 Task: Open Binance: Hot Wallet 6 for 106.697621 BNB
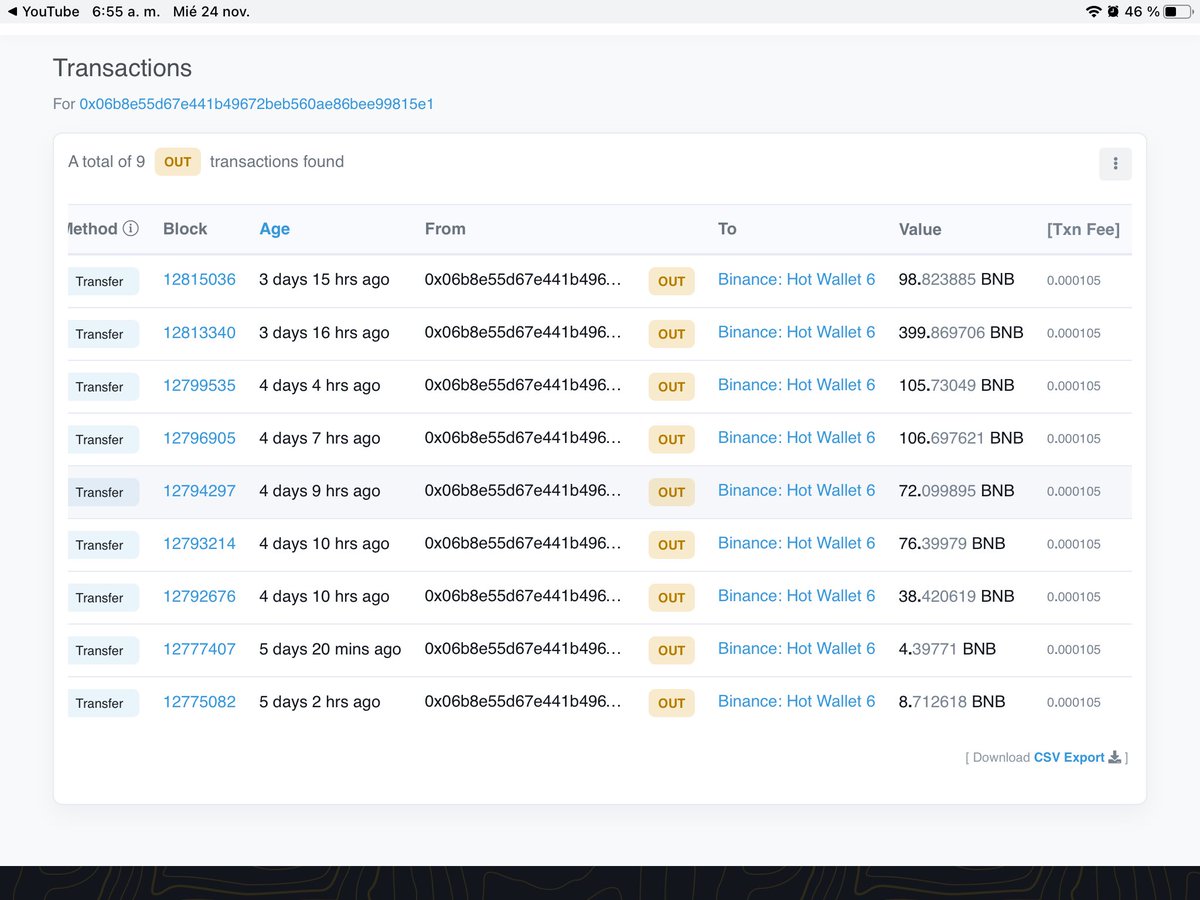[x=796, y=438]
